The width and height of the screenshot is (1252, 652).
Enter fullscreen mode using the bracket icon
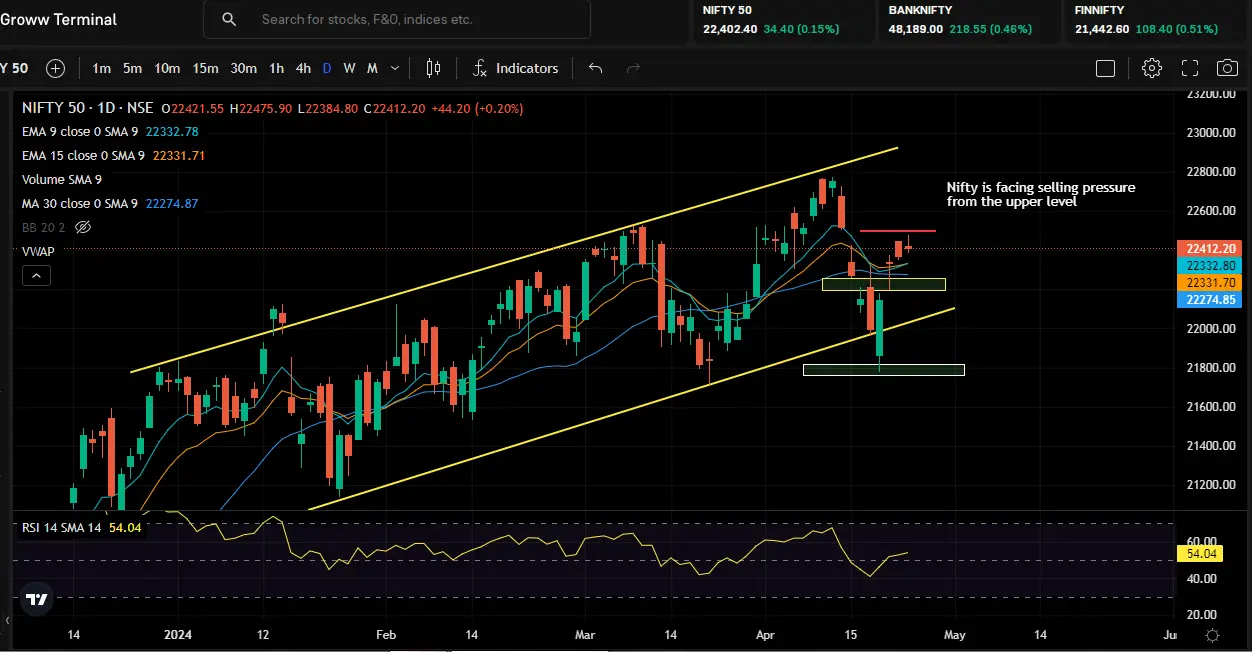(x=1189, y=68)
